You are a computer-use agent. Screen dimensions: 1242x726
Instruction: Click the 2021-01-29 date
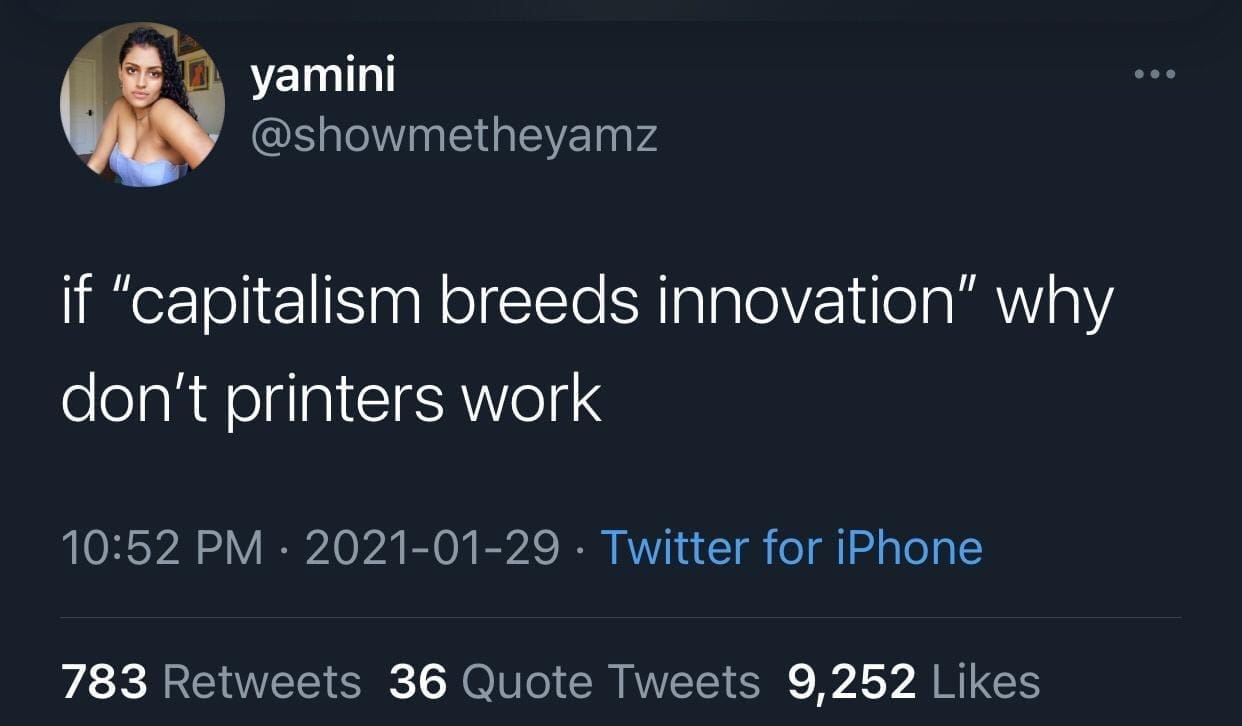coord(432,548)
